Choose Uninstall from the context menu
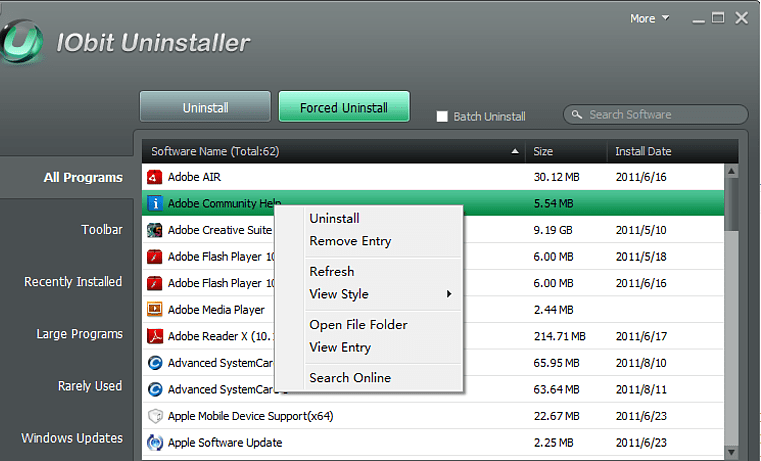The width and height of the screenshot is (761, 461). tap(334, 218)
